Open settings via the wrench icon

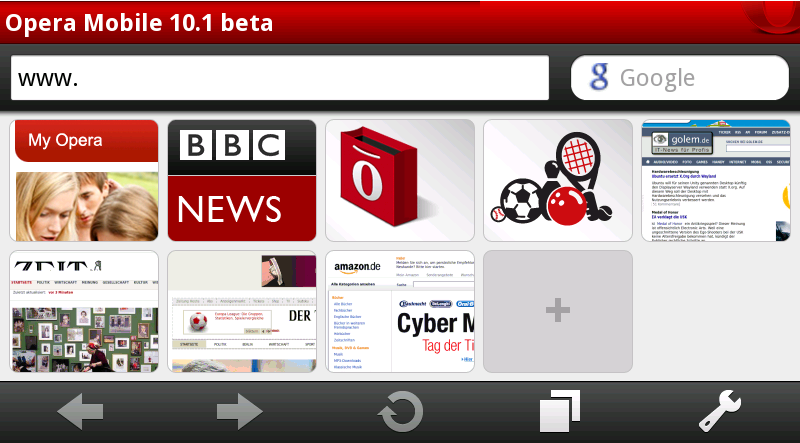pyautogui.click(x=719, y=411)
